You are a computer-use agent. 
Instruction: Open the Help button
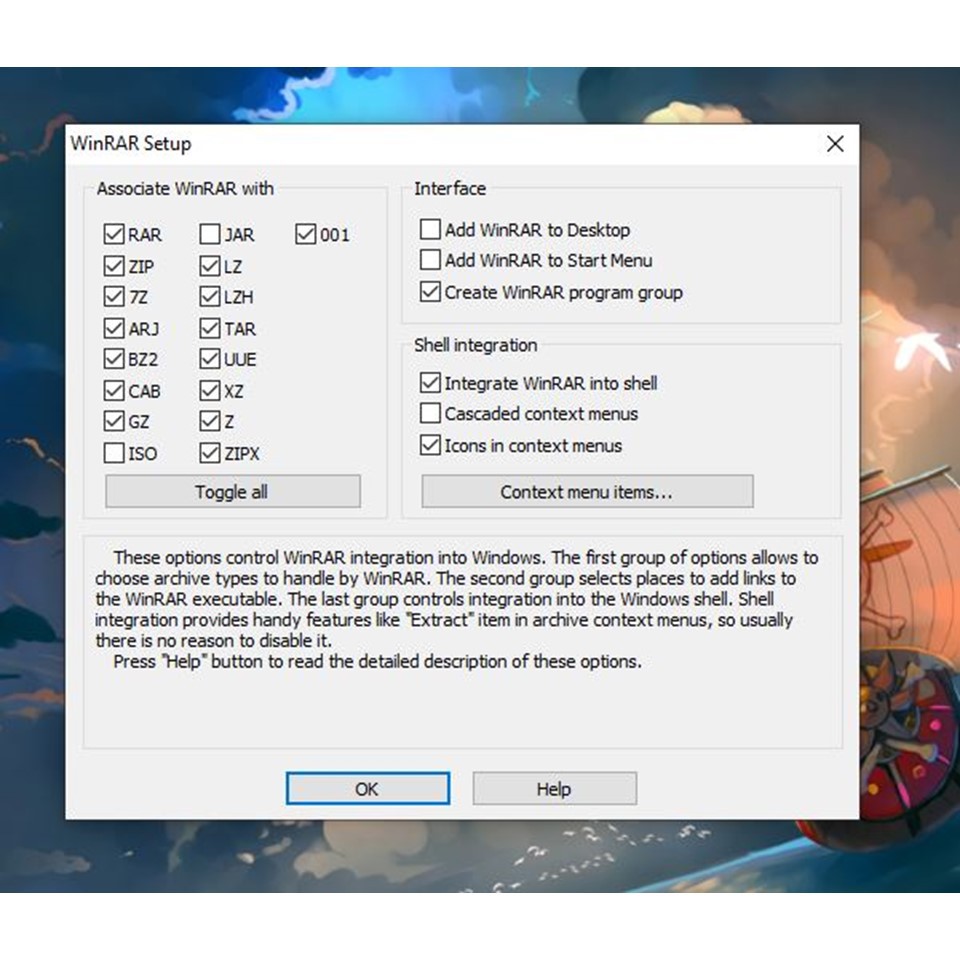554,789
